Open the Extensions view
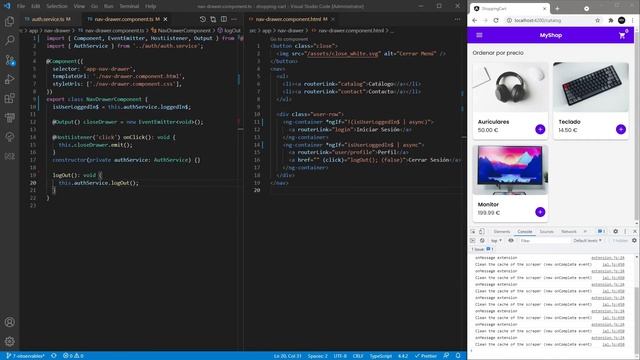640x360 pixels. click(9, 98)
